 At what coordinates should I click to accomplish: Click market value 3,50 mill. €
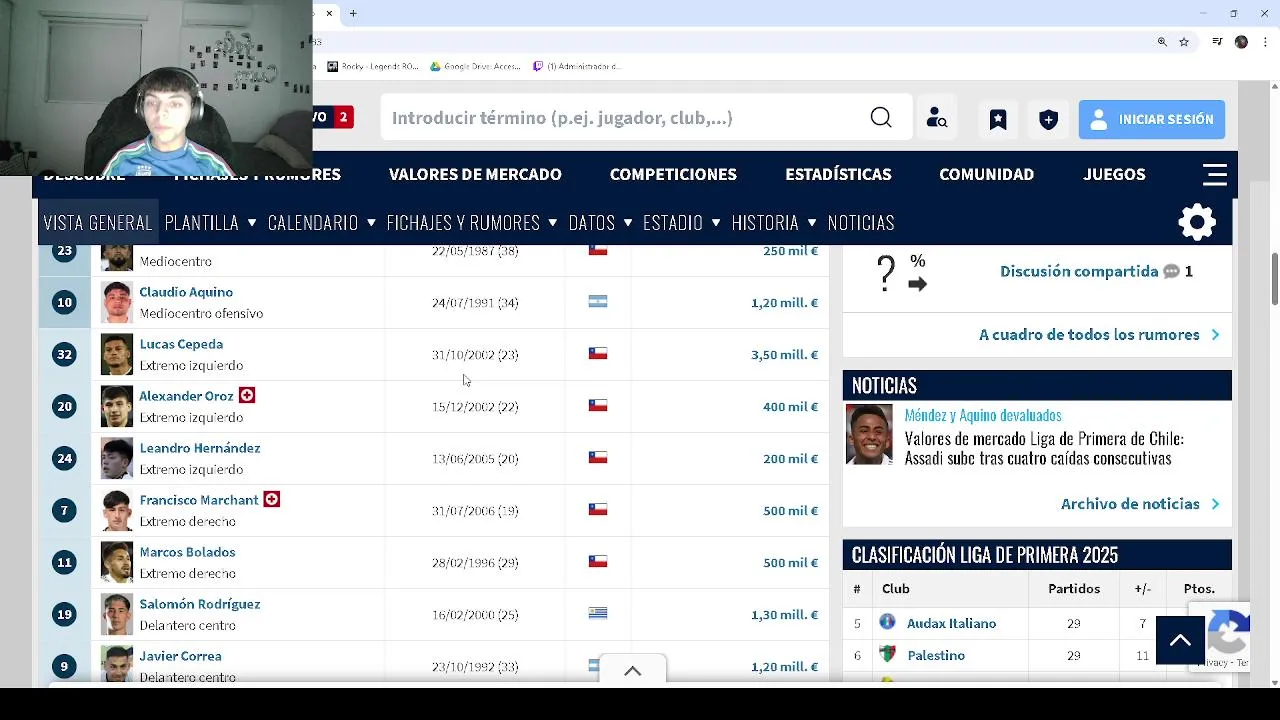tap(784, 355)
